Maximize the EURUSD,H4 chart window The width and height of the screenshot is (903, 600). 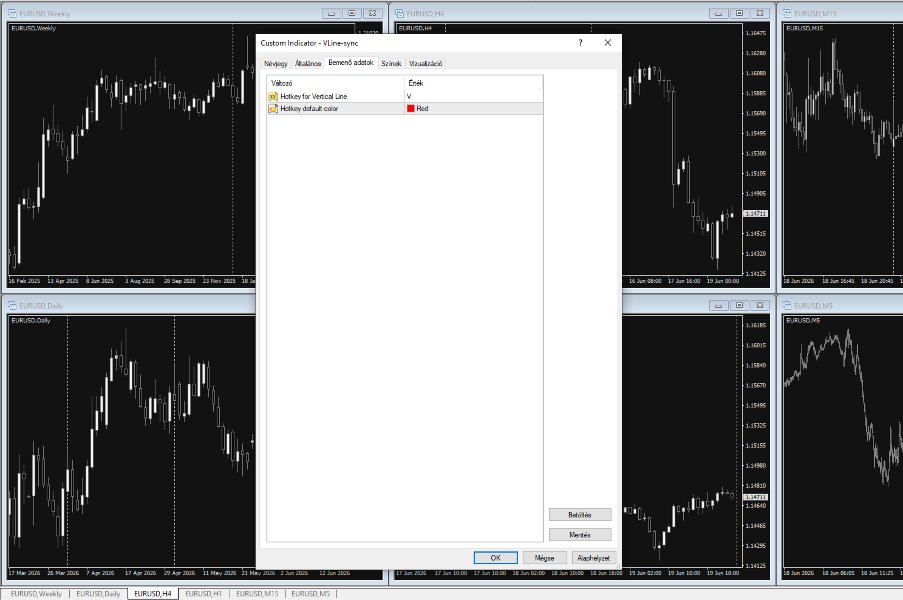[739, 13]
